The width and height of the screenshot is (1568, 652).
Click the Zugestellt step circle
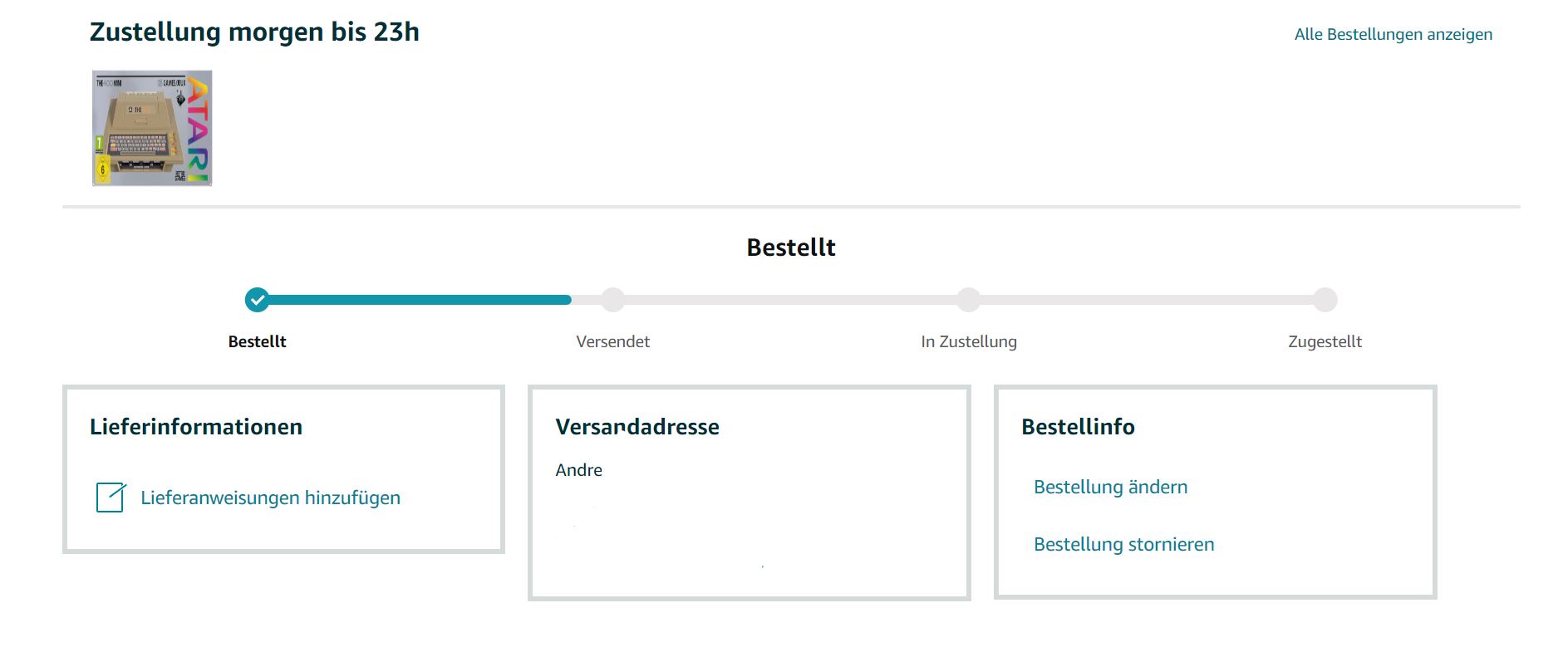tap(1325, 300)
